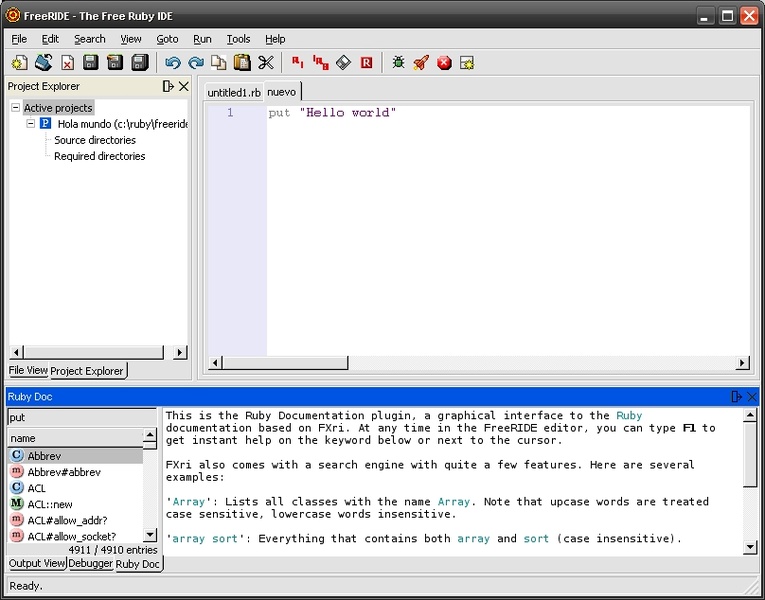
Task: Click the C icon next to Abbrev
Action: pyautogui.click(x=17, y=455)
